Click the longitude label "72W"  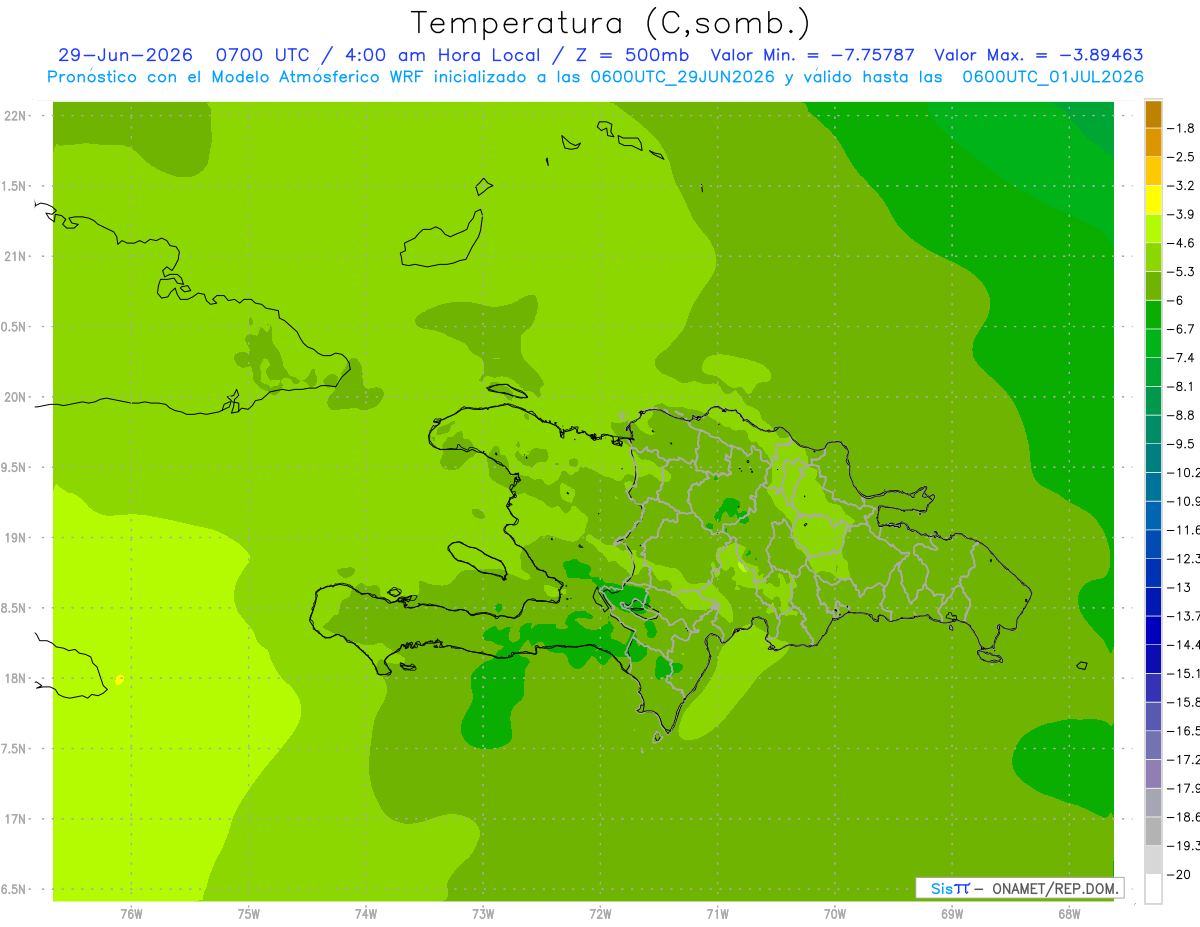click(x=600, y=913)
